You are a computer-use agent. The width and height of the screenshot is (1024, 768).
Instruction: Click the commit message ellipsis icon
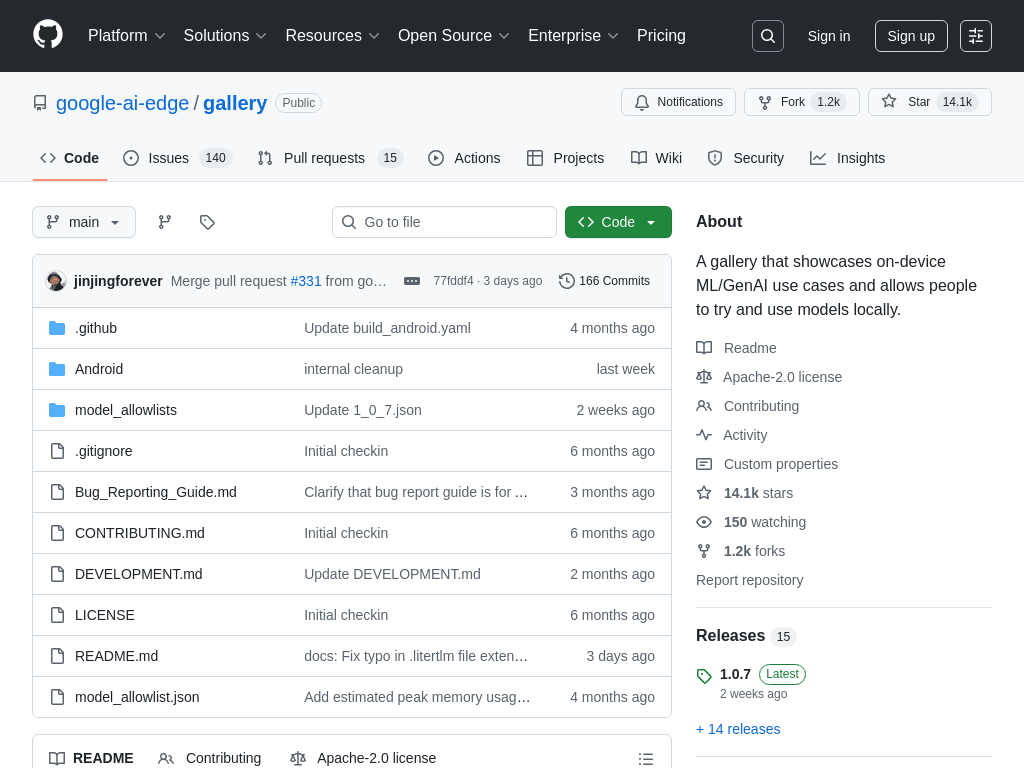point(412,281)
